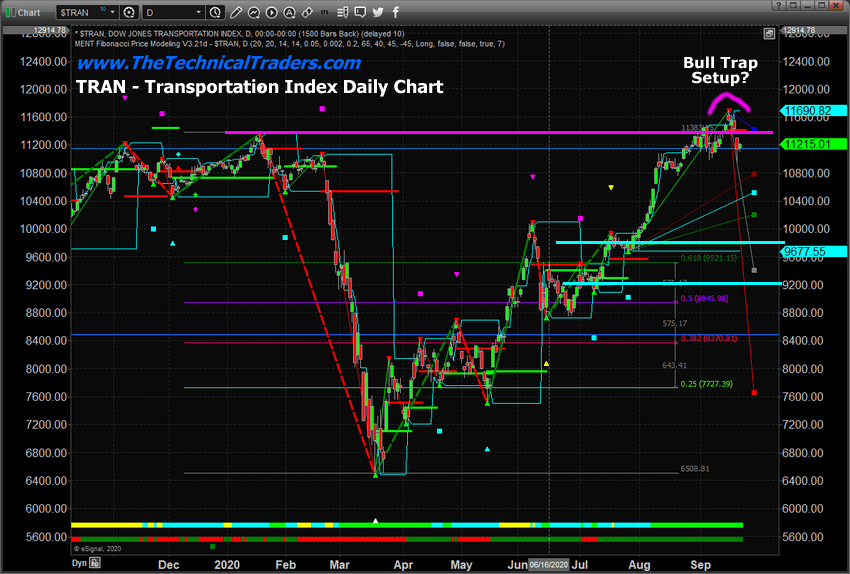Click the 0.382 (8370.81) Fibonacci label
Image resolution: width=850 pixels, height=574 pixels.
709,338
